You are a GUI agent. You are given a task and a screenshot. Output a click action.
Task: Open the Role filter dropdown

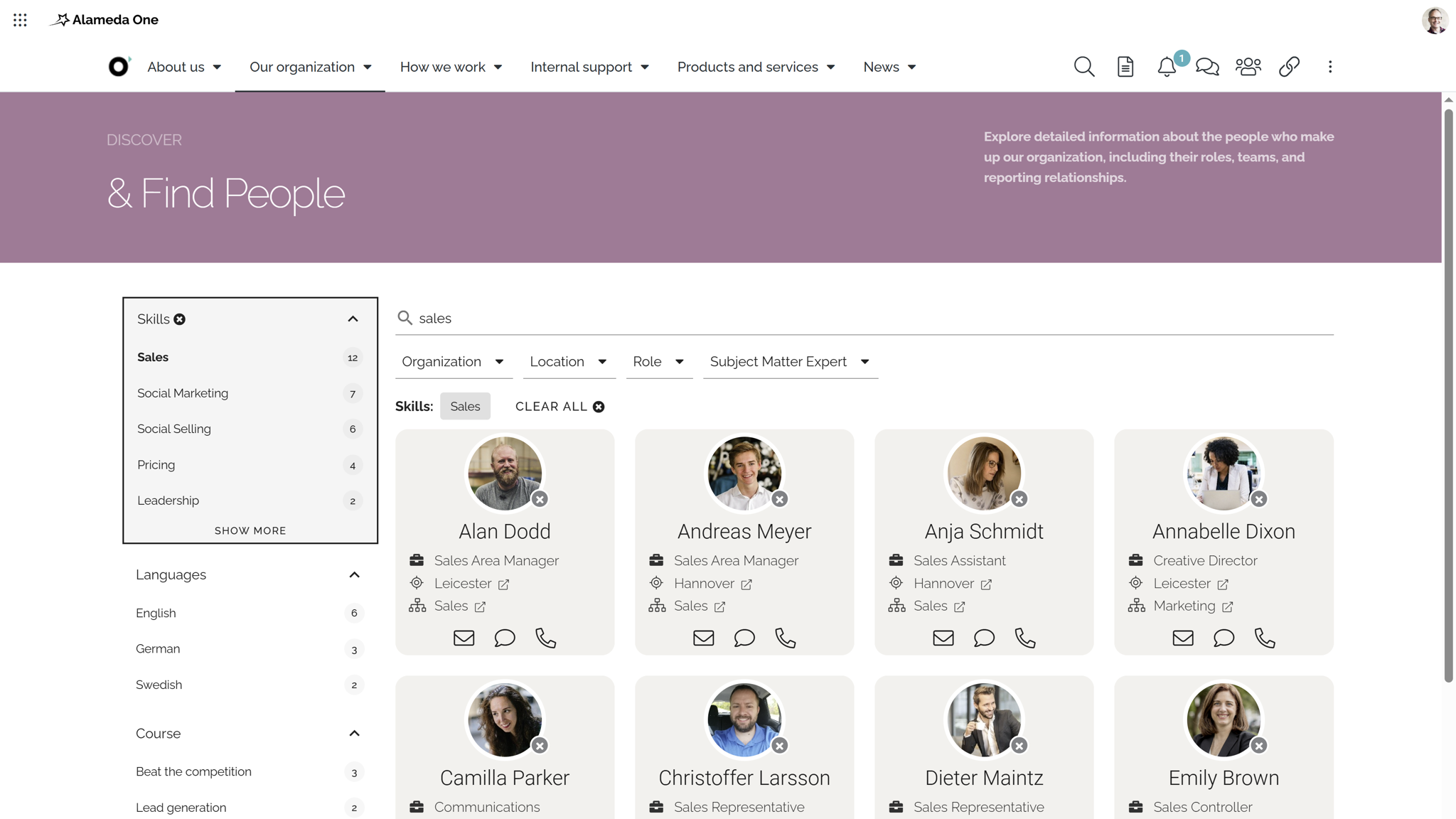[x=659, y=362]
